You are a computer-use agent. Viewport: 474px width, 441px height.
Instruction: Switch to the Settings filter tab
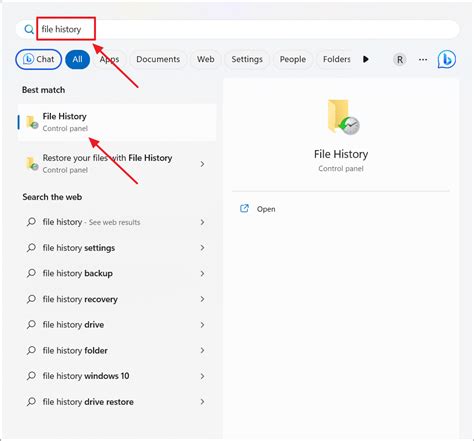[x=247, y=59]
